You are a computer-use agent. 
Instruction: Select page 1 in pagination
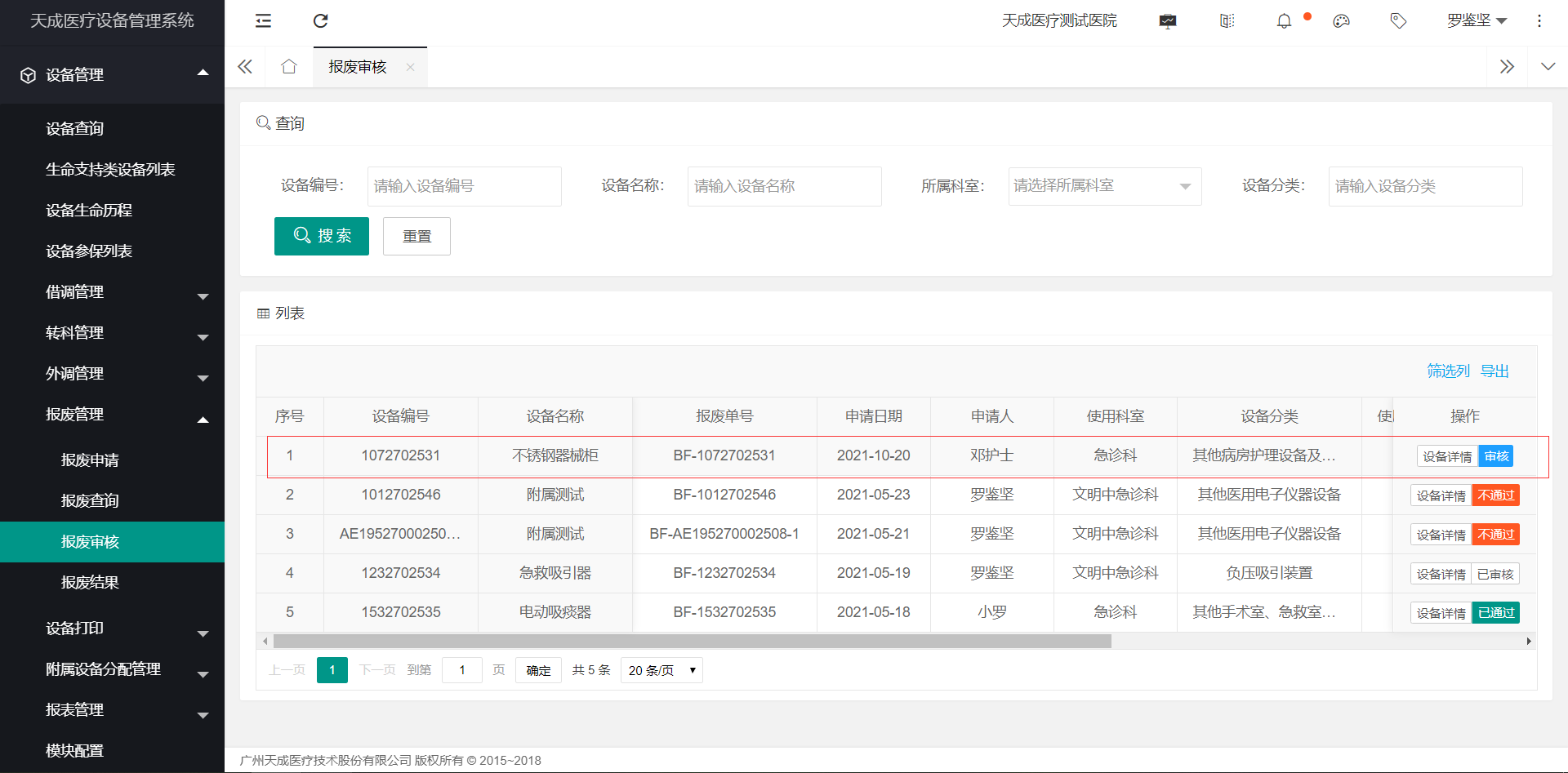(x=332, y=670)
